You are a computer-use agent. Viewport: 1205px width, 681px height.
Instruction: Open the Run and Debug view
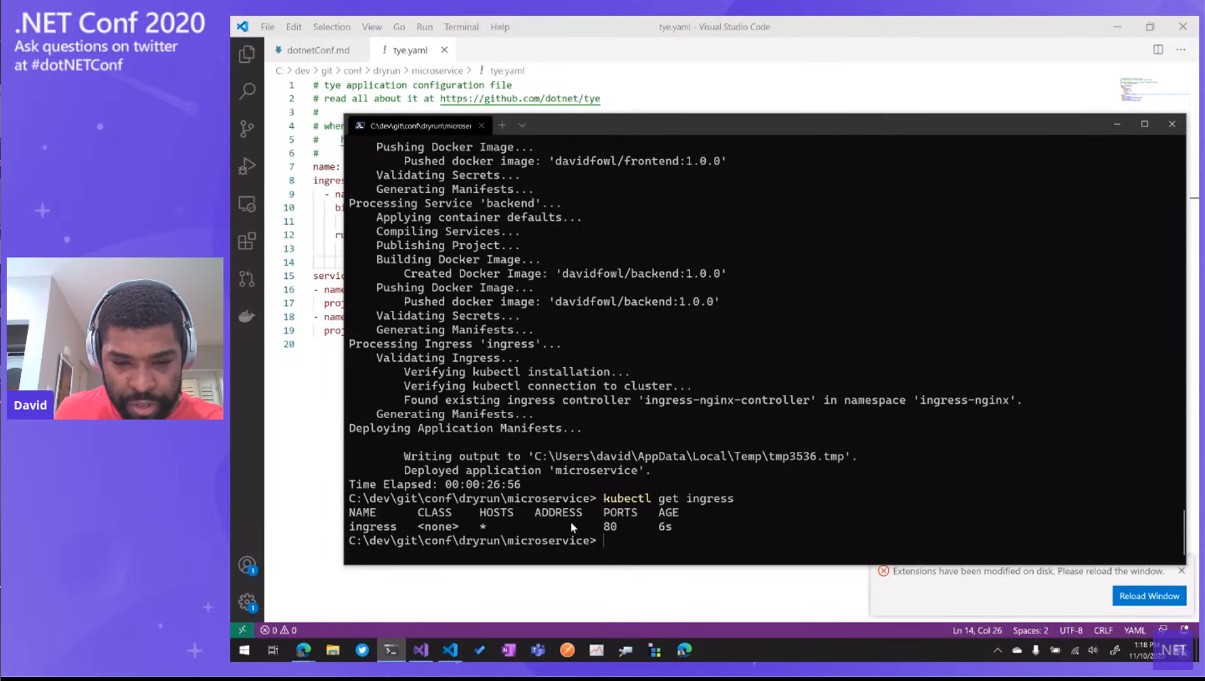click(247, 166)
